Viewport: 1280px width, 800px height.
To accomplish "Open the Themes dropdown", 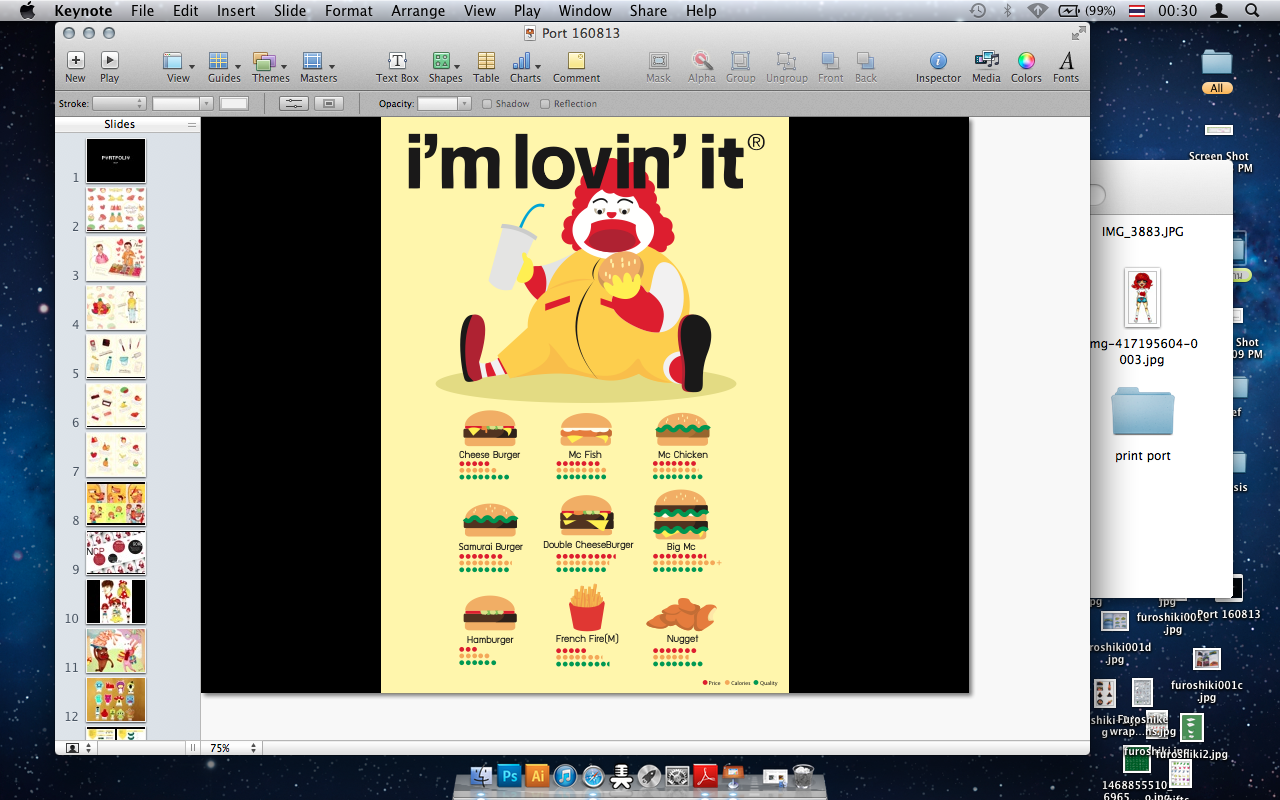I will 270,67.
